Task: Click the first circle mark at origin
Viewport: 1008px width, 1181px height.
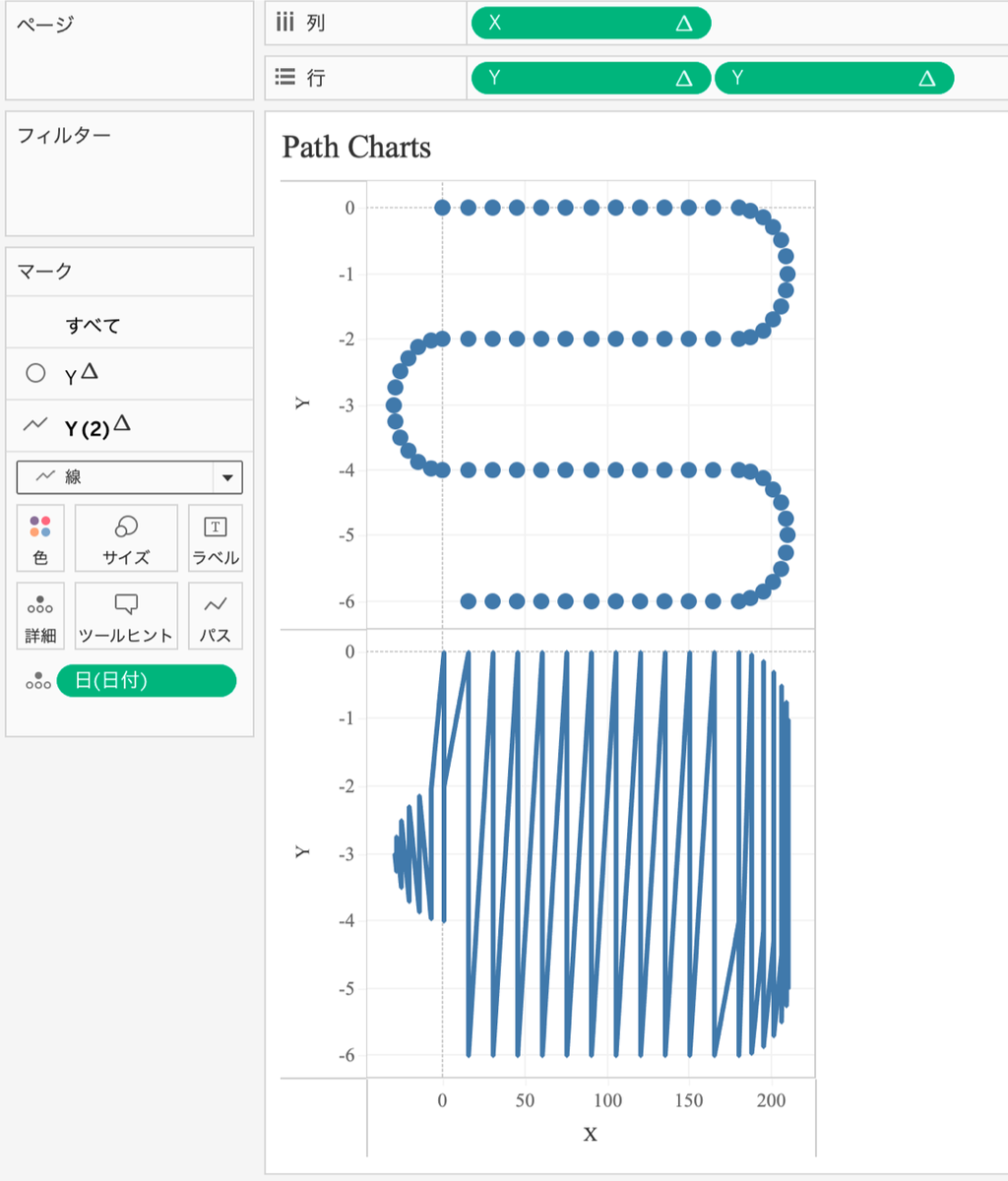Action: click(443, 208)
